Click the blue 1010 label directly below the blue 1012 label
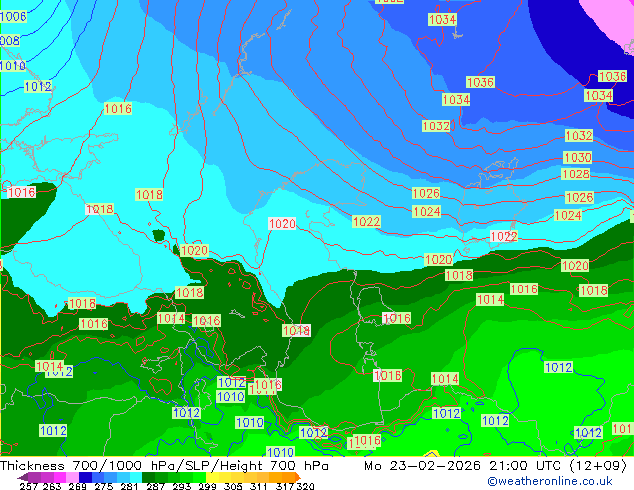634x490 pixels. (x=230, y=397)
